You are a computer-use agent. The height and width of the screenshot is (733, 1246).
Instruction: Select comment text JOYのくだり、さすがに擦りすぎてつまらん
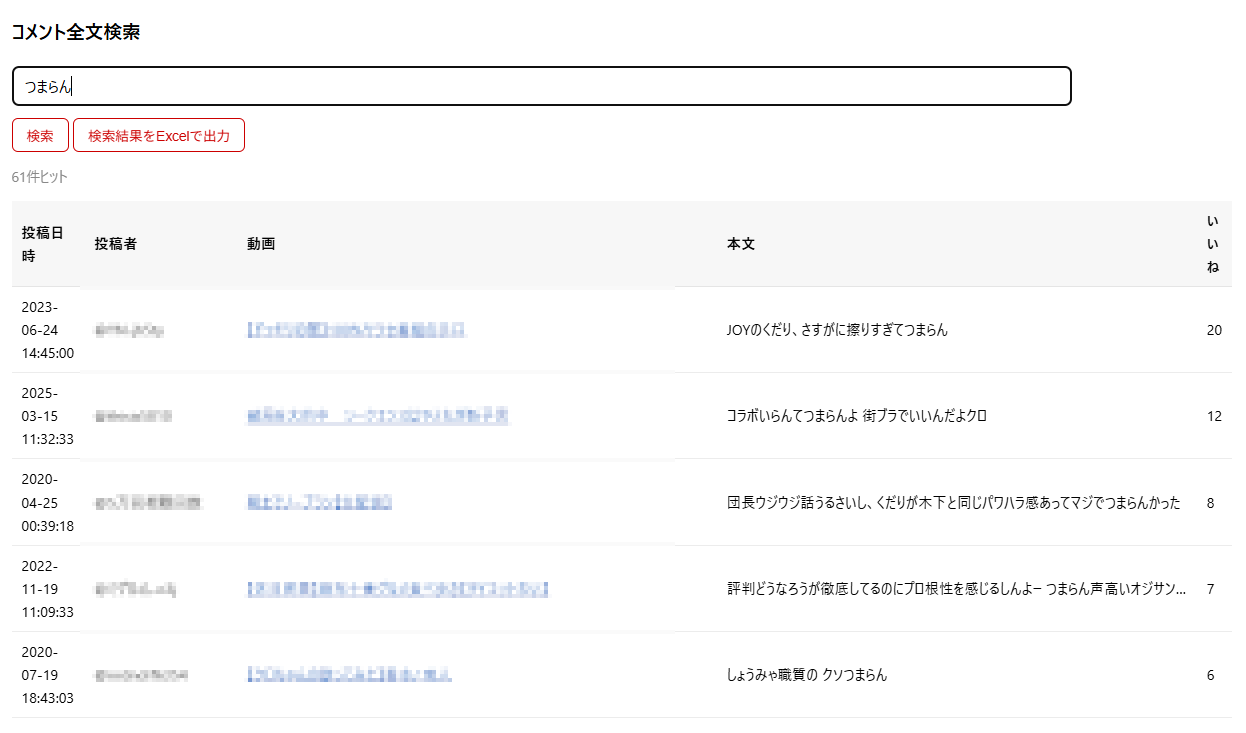(x=837, y=330)
